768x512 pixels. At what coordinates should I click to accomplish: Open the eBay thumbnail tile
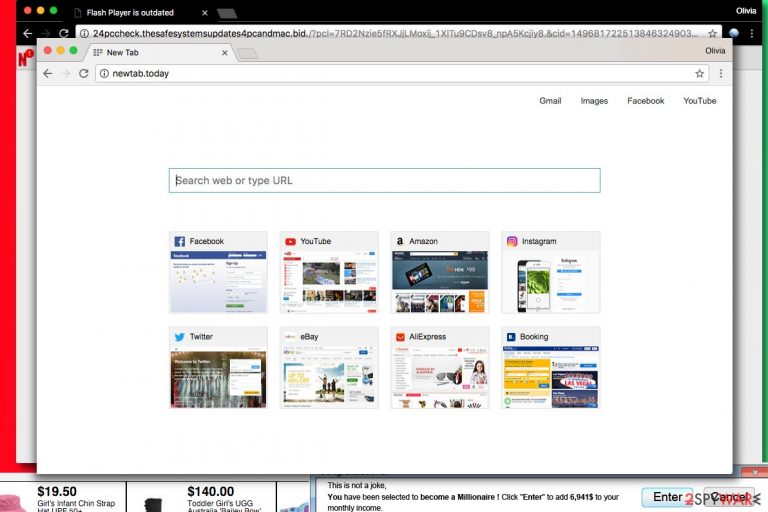point(329,367)
